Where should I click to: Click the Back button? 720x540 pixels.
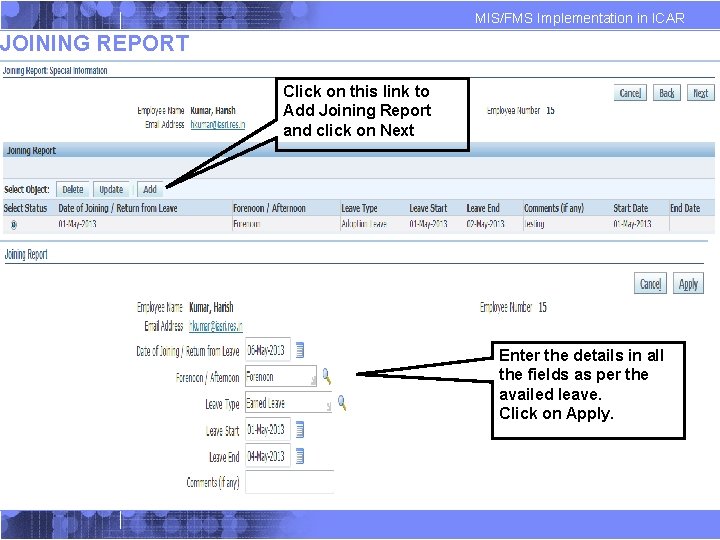pos(667,93)
